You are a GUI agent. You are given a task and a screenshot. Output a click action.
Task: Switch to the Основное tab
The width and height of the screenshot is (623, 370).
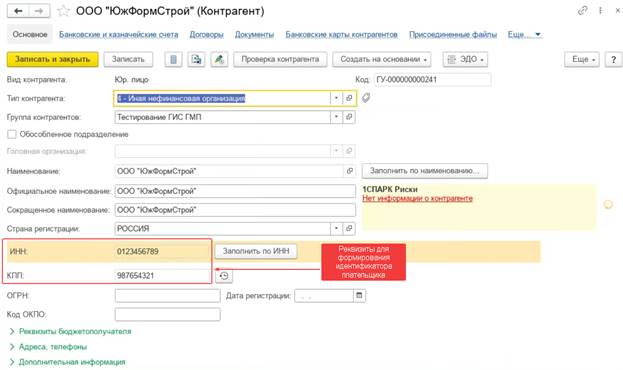[30, 35]
